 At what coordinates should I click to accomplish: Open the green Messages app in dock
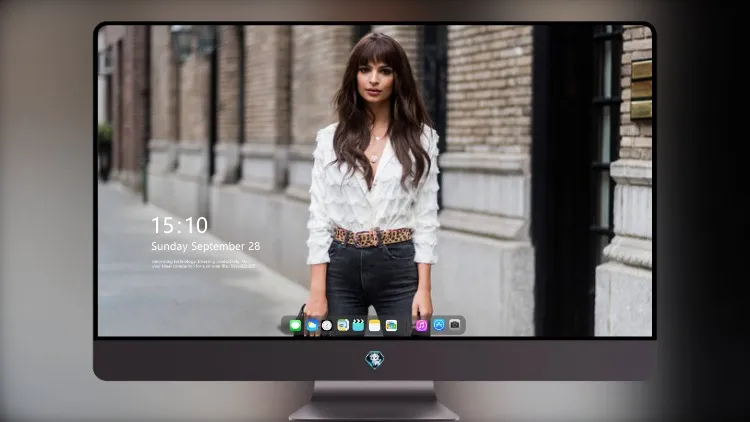point(295,326)
